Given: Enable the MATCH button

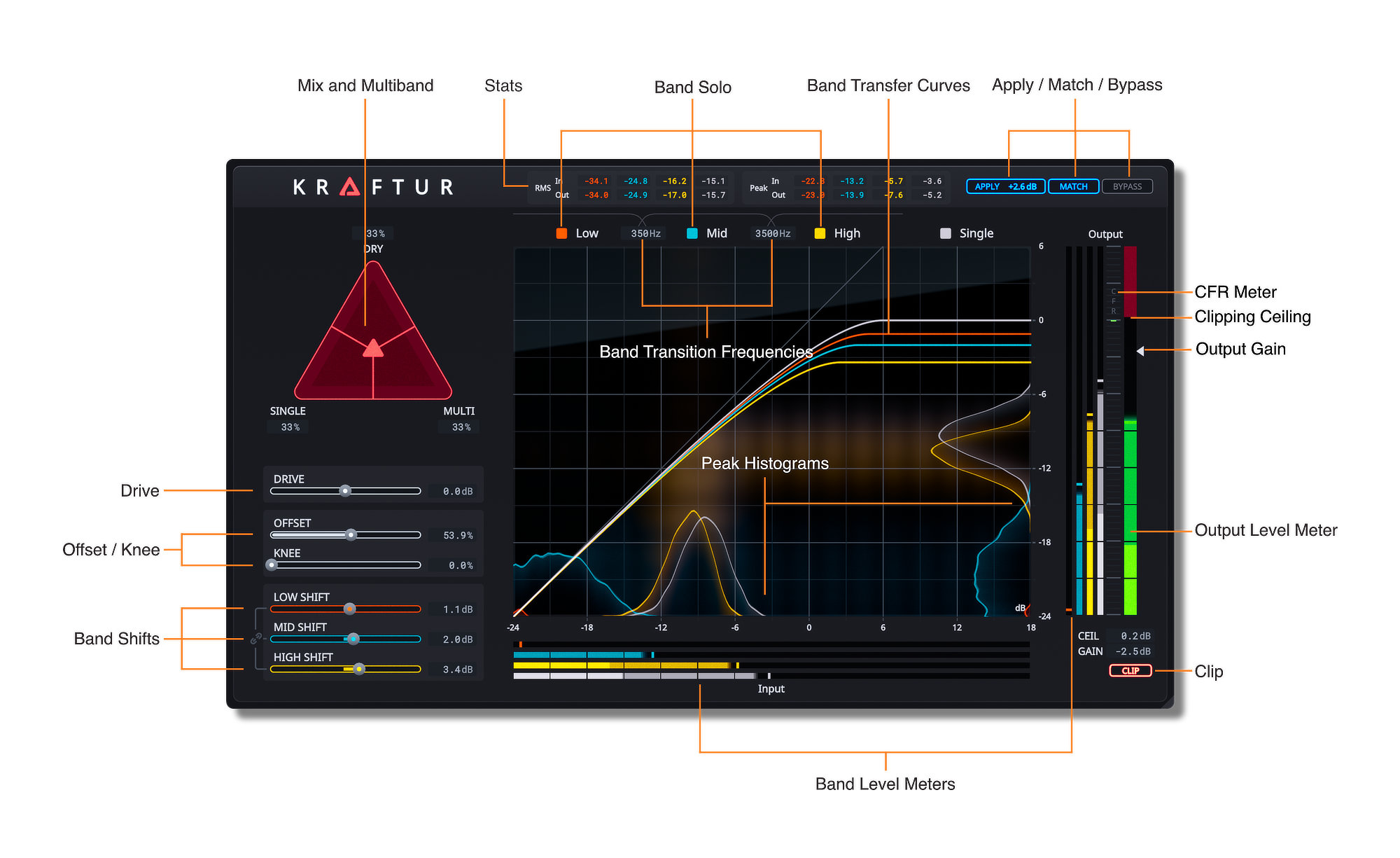Looking at the screenshot, I should pyautogui.click(x=1073, y=186).
